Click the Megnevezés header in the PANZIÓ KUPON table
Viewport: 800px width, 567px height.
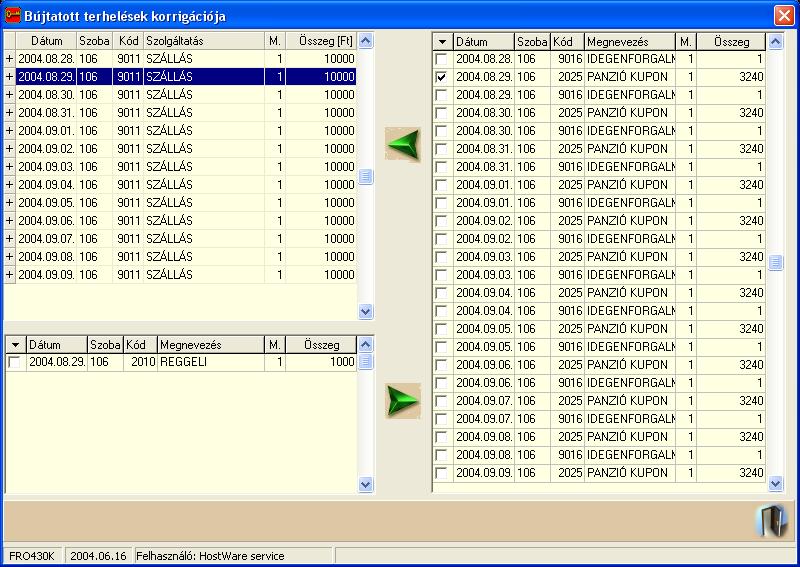click(630, 42)
